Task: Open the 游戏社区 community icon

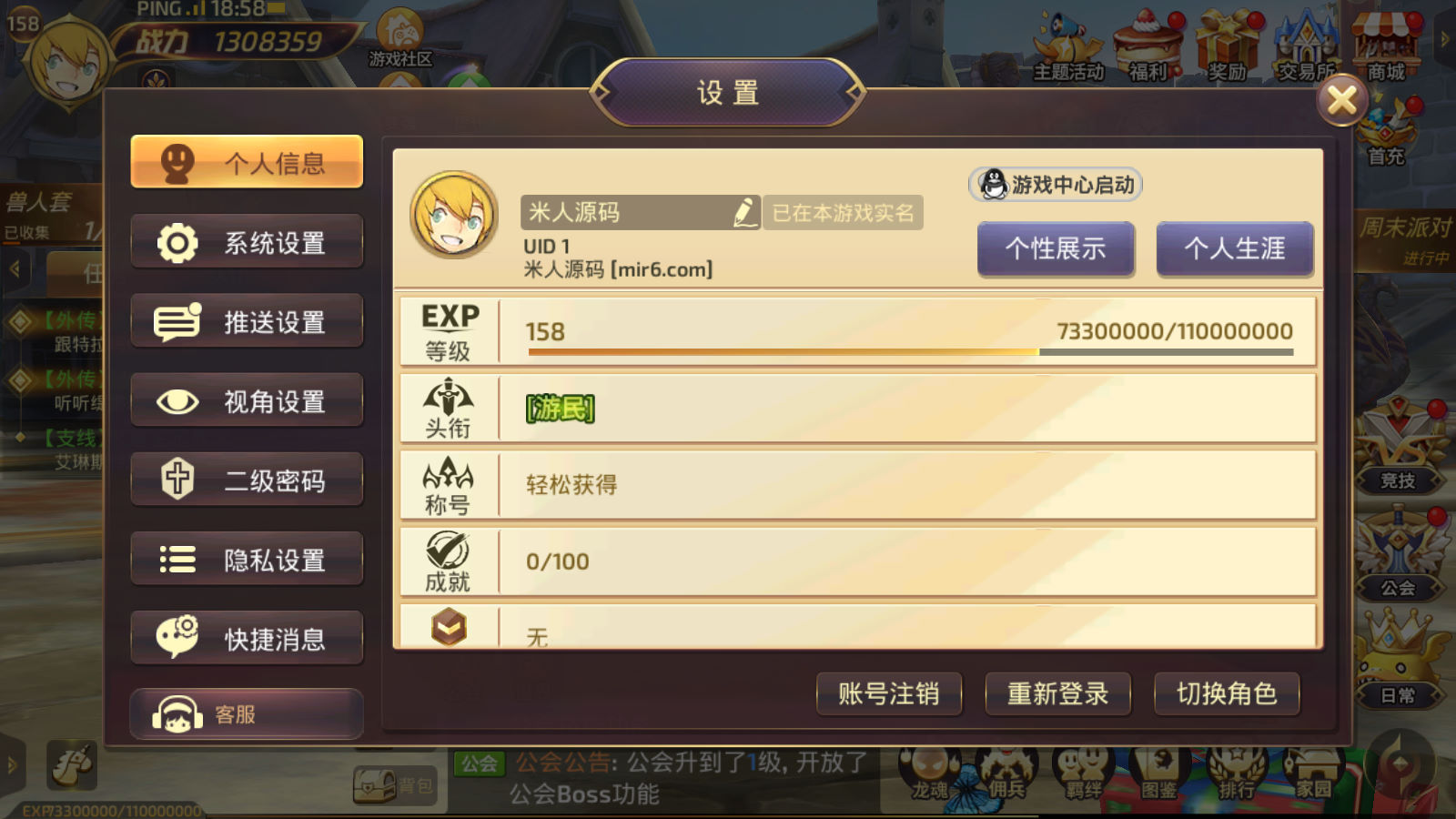Action: tap(400, 39)
